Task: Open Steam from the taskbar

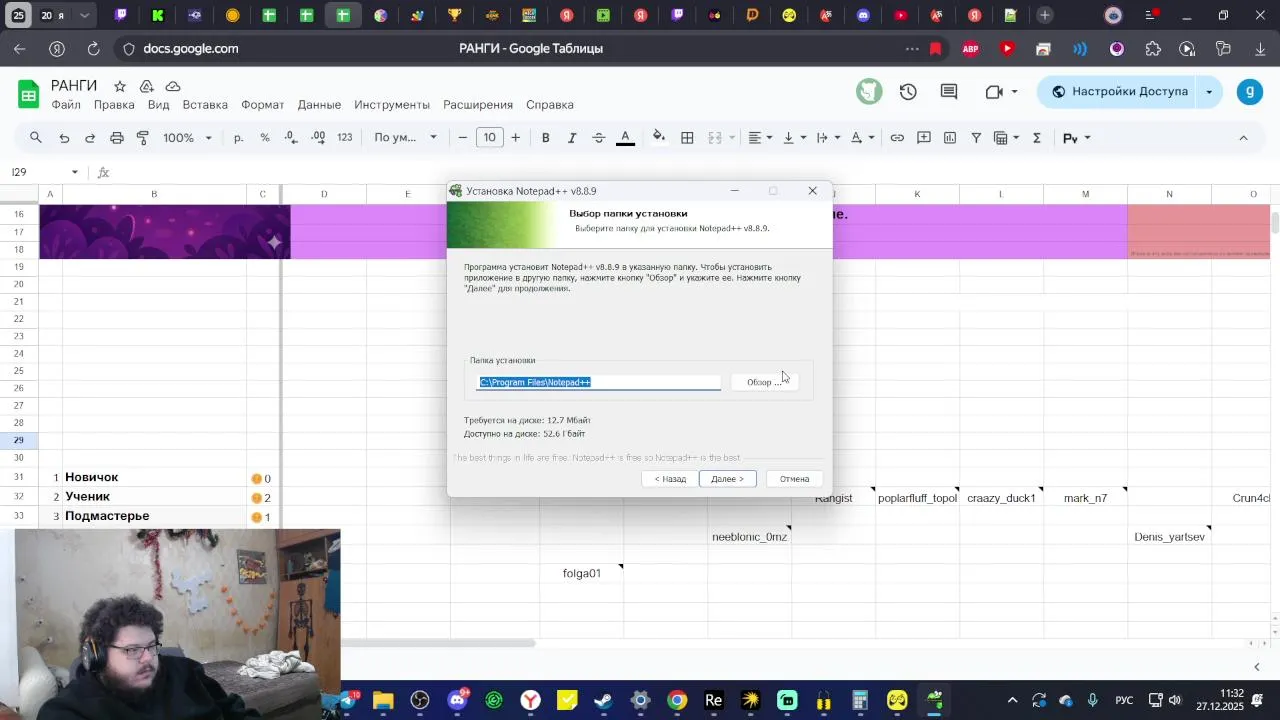Action: pos(603,701)
